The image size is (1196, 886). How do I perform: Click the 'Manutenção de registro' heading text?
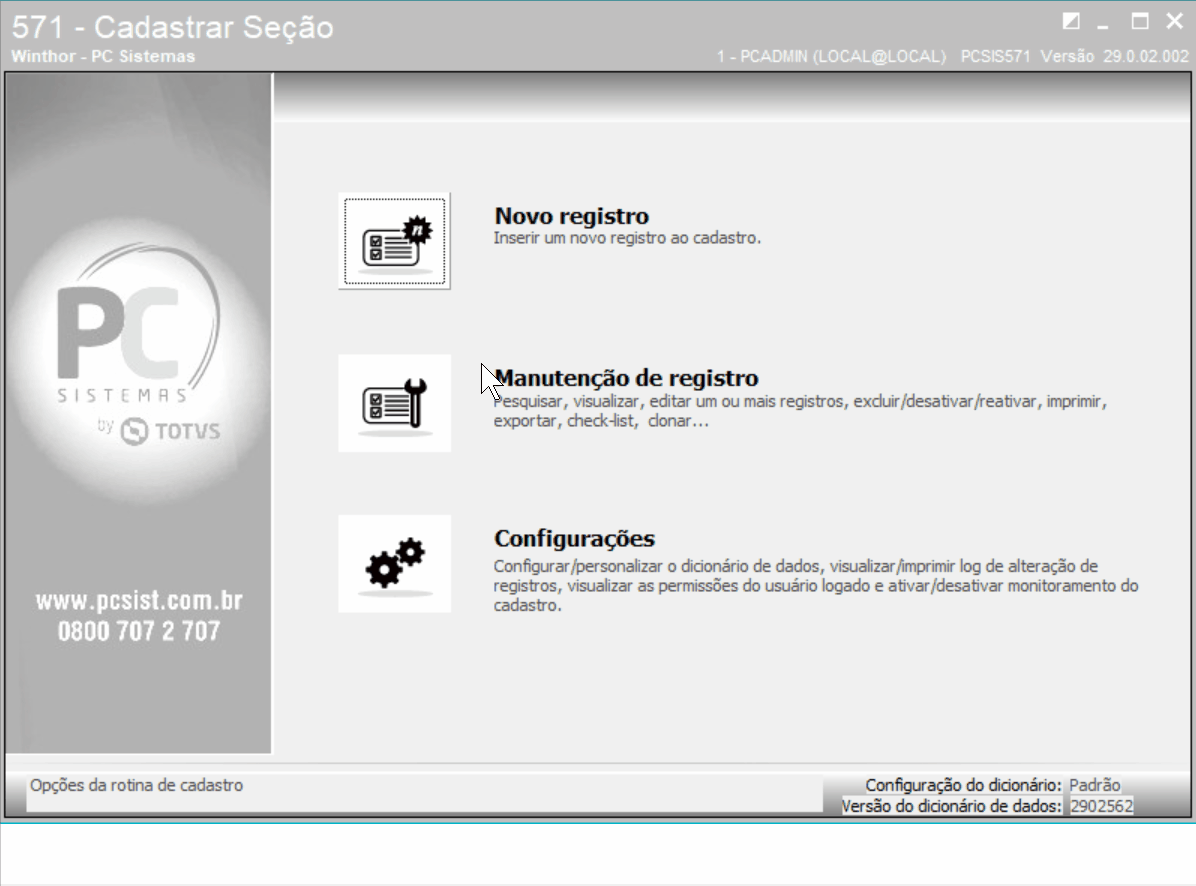tap(626, 378)
